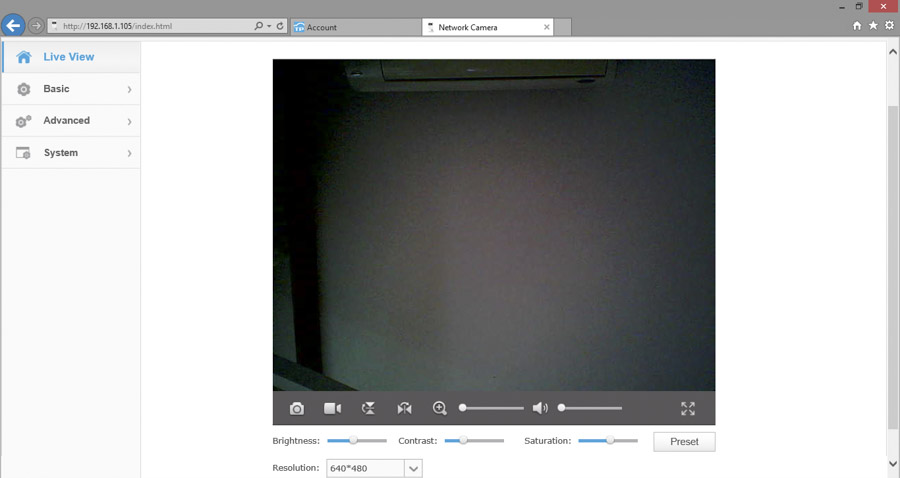
Task: Click the zoom level slider track
Action: pyautogui.click(x=491, y=408)
